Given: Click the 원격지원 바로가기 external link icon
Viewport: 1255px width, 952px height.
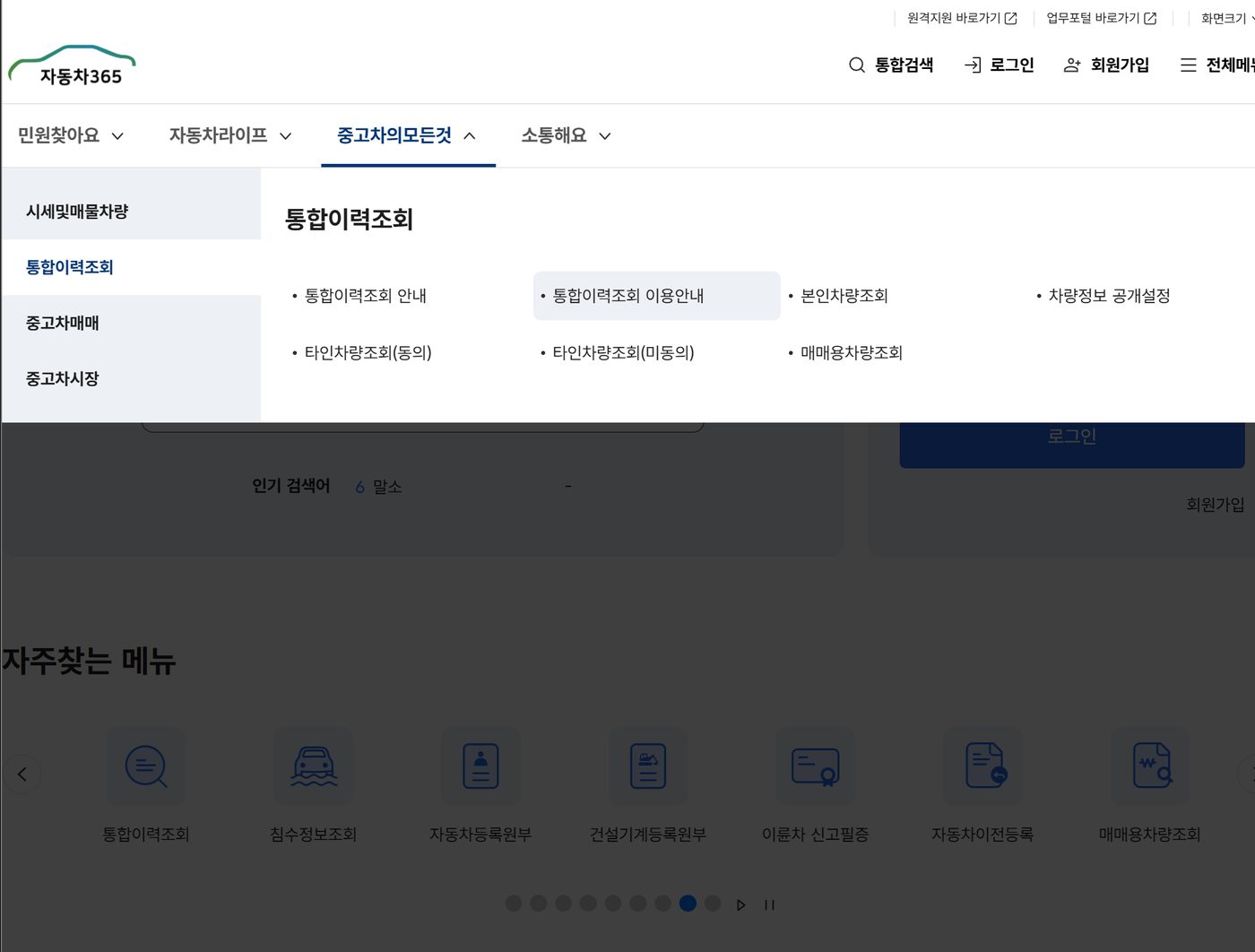Looking at the screenshot, I should [1011, 18].
